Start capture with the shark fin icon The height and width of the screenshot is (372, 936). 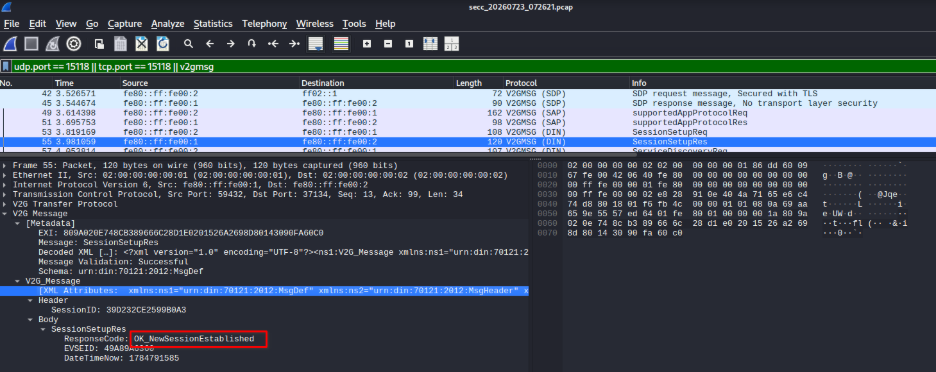coord(10,44)
